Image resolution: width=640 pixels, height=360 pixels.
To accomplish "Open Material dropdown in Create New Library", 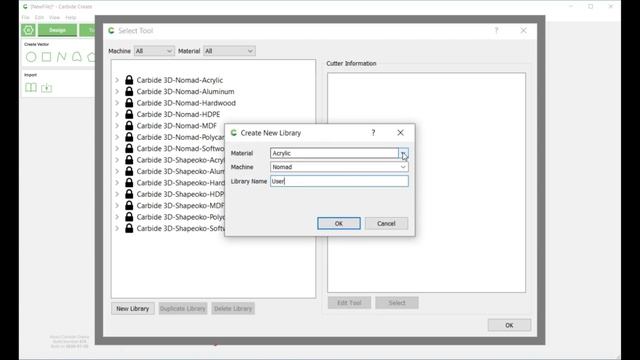I will click(339, 153).
